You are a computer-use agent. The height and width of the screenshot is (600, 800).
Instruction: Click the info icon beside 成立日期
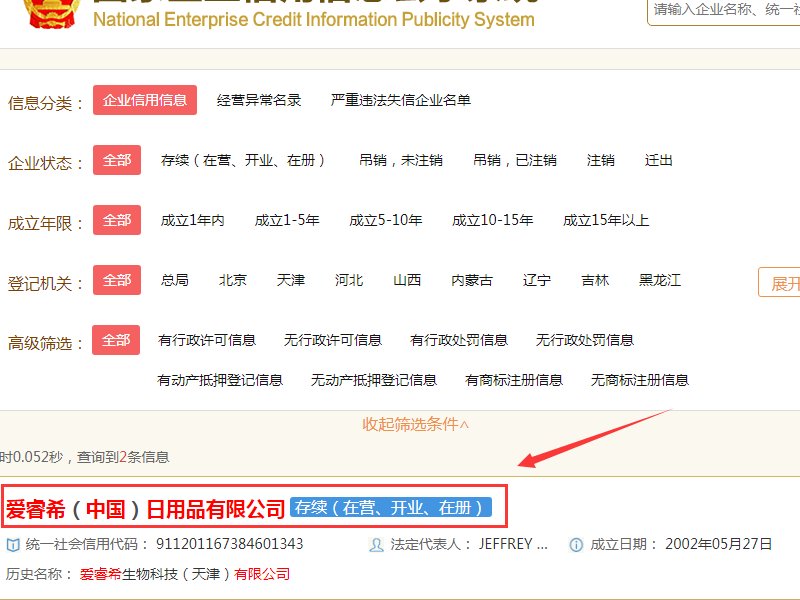pyautogui.click(x=576, y=545)
